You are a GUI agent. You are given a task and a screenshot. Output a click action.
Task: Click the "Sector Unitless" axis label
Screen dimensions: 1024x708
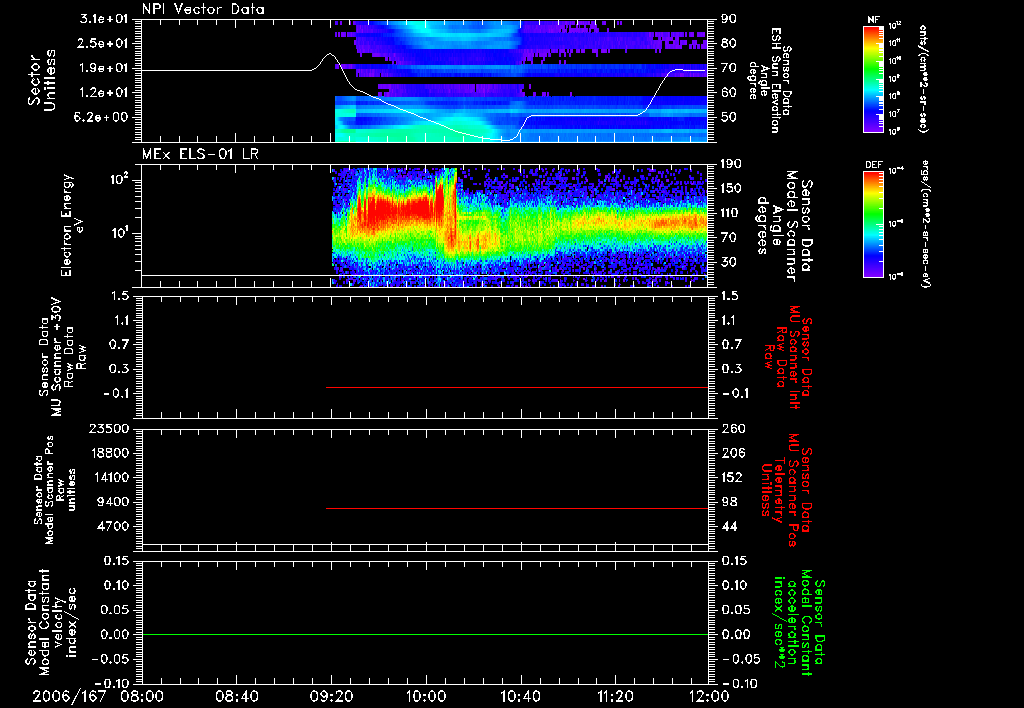click(42, 80)
